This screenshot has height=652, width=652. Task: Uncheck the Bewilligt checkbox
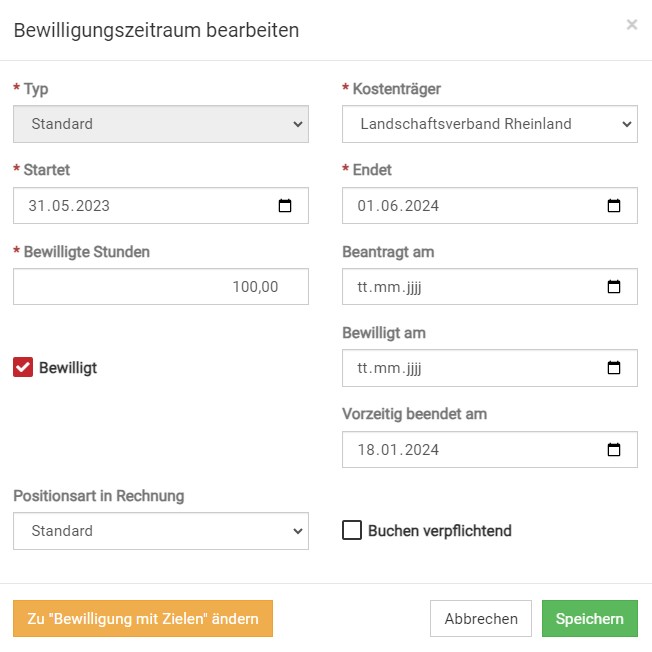tap(23, 368)
